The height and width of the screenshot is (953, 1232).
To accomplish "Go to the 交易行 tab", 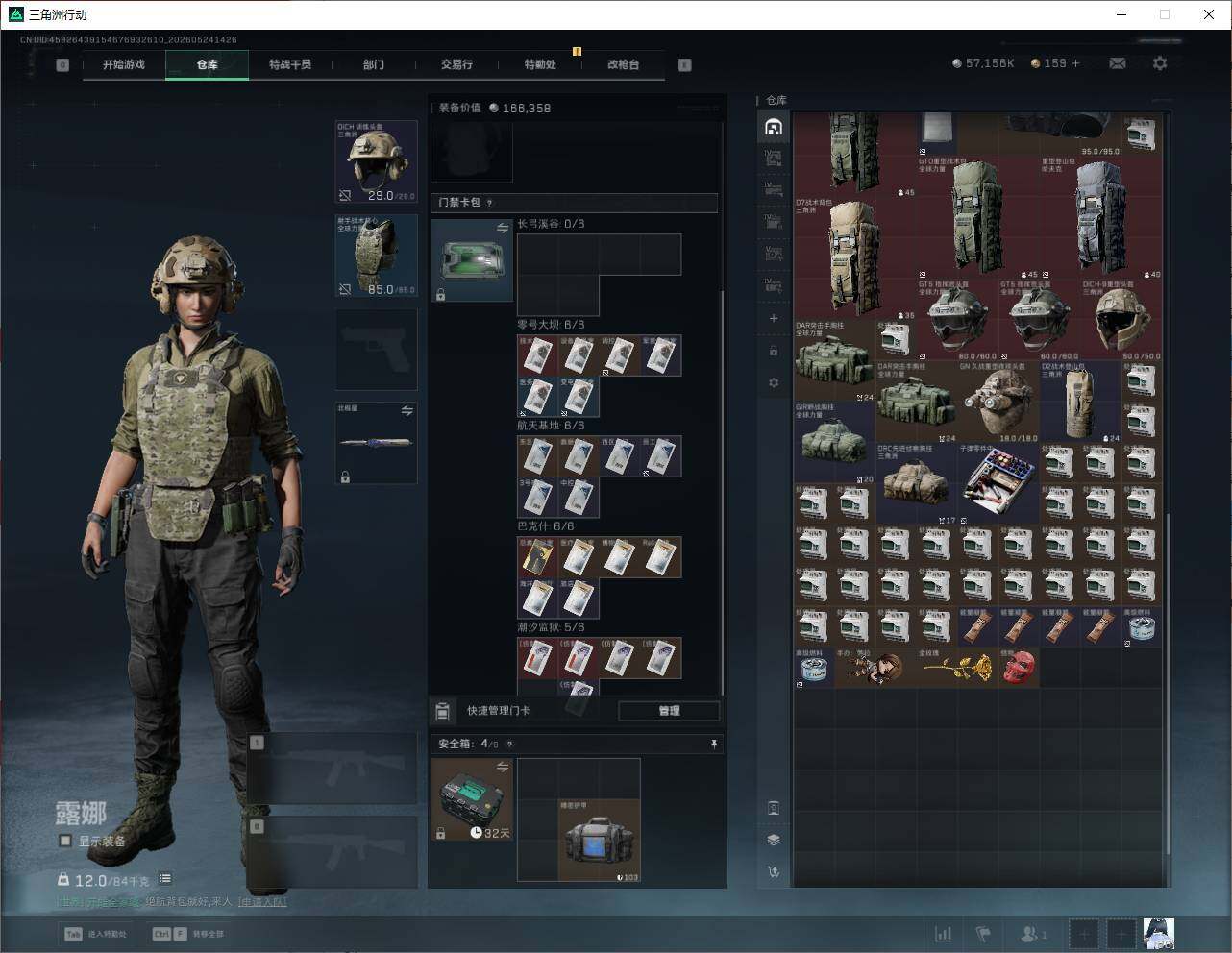I will (x=456, y=64).
